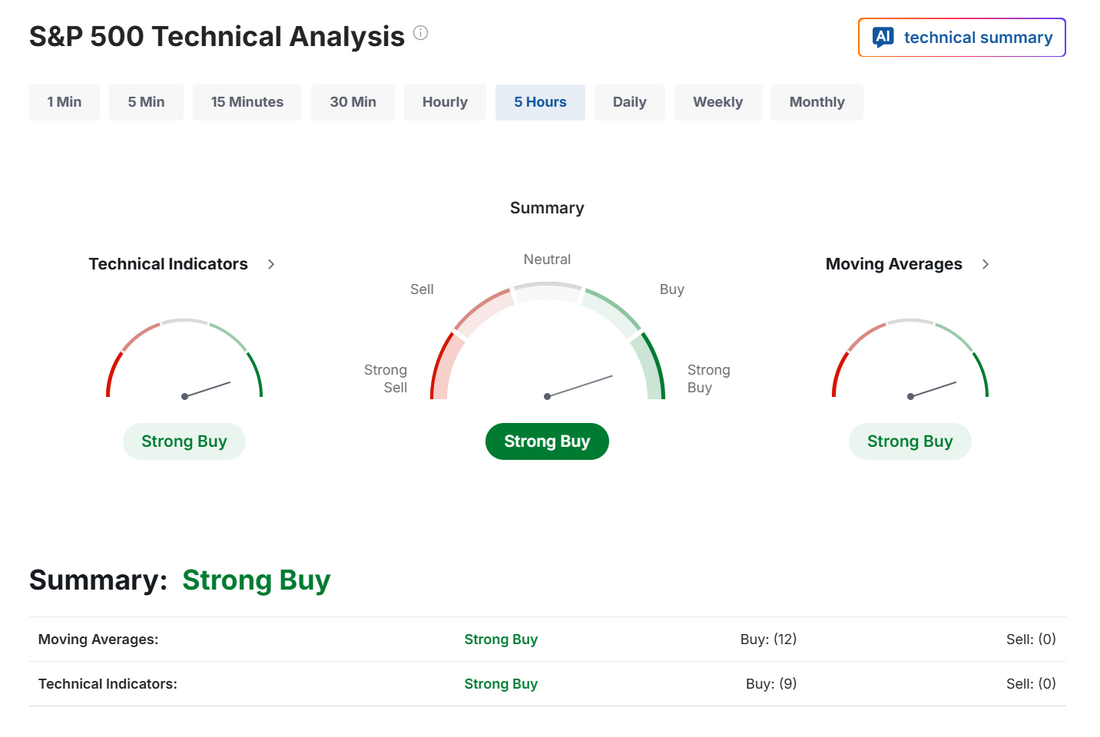Click the central Summary gauge dial

click(547, 345)
